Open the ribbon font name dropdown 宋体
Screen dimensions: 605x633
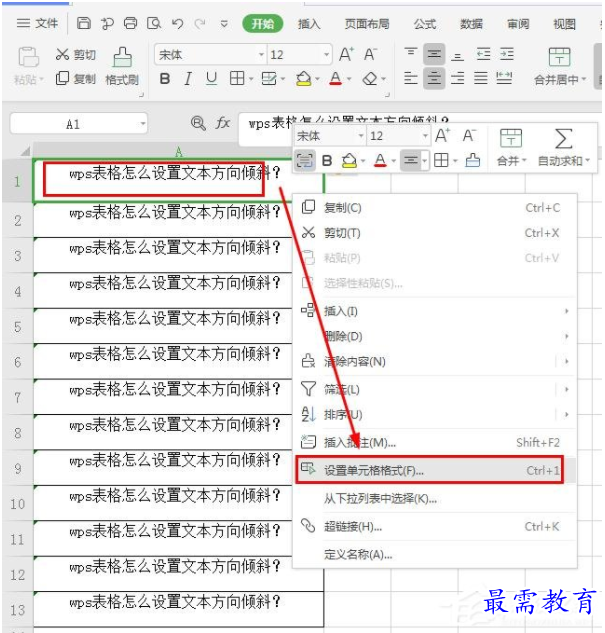pyautogui.click(x=262, y=54)
